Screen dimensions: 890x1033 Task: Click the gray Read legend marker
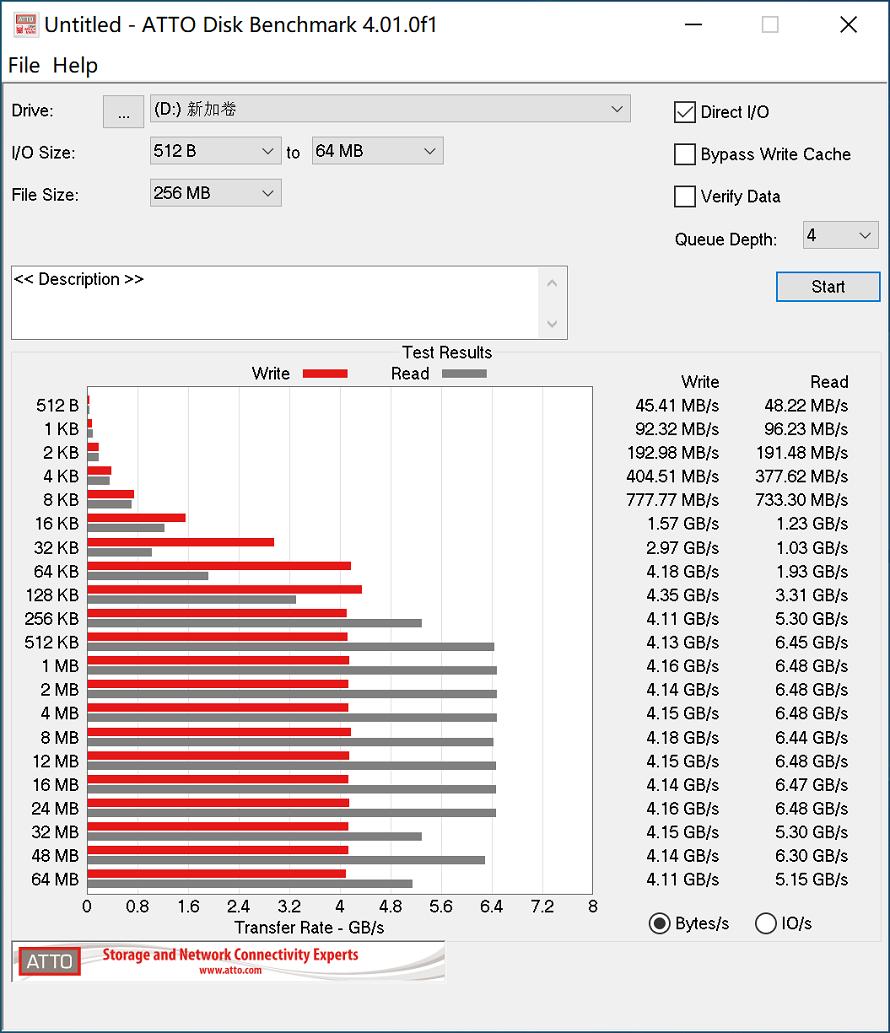coord(462,373)
